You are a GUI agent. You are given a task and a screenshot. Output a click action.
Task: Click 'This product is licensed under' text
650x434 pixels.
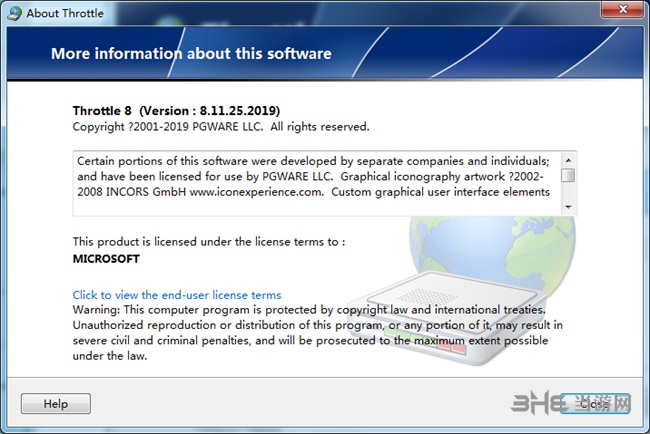tap(209, 242)
